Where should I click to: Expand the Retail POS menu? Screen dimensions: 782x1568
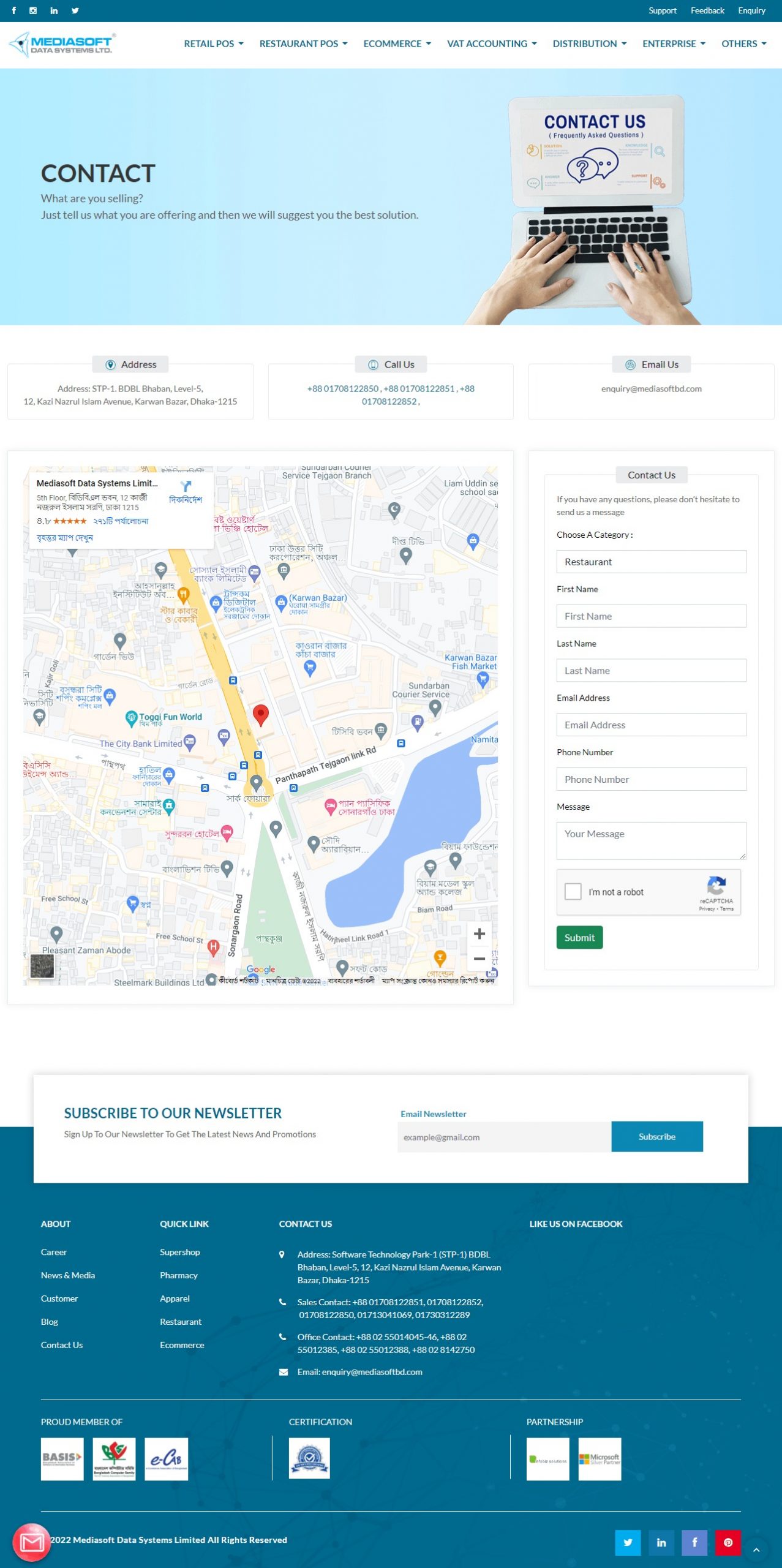214,43
